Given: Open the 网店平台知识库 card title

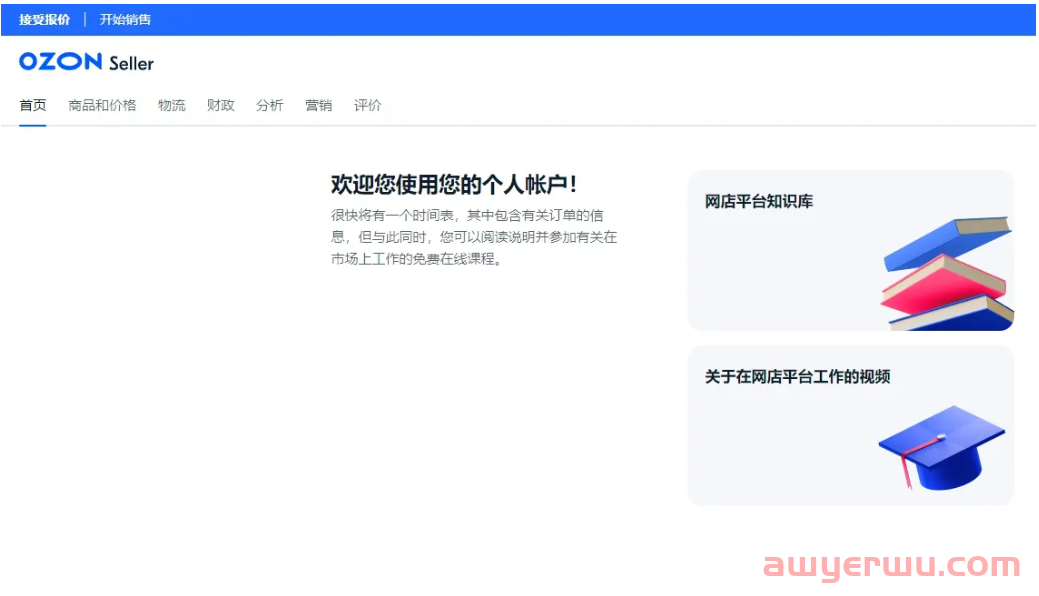Looking at the screenshot, I should click(759, 201).
